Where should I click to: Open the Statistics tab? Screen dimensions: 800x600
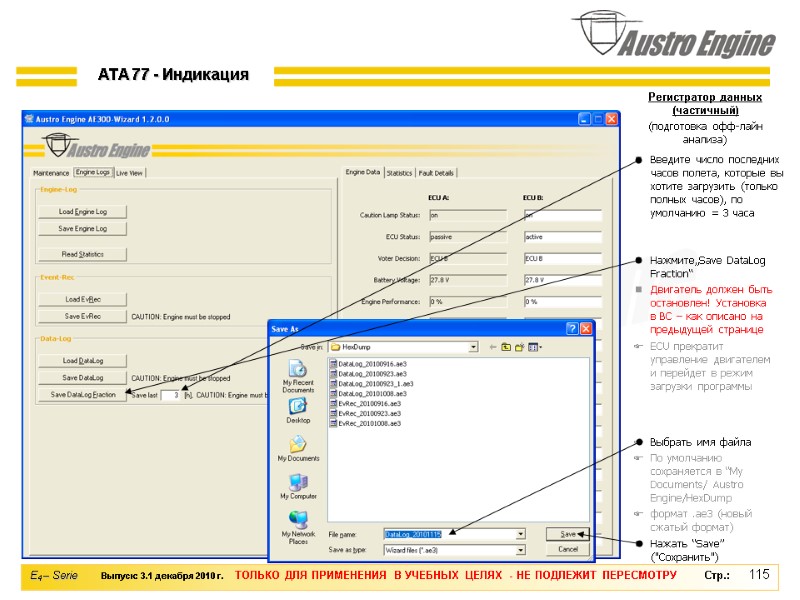pos(399,173)
